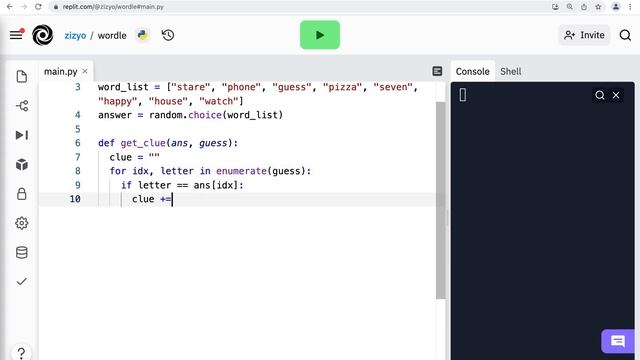Click line number 6 in gutter
This screenshot has height=360, width=640.
click(x=78, y=143)
